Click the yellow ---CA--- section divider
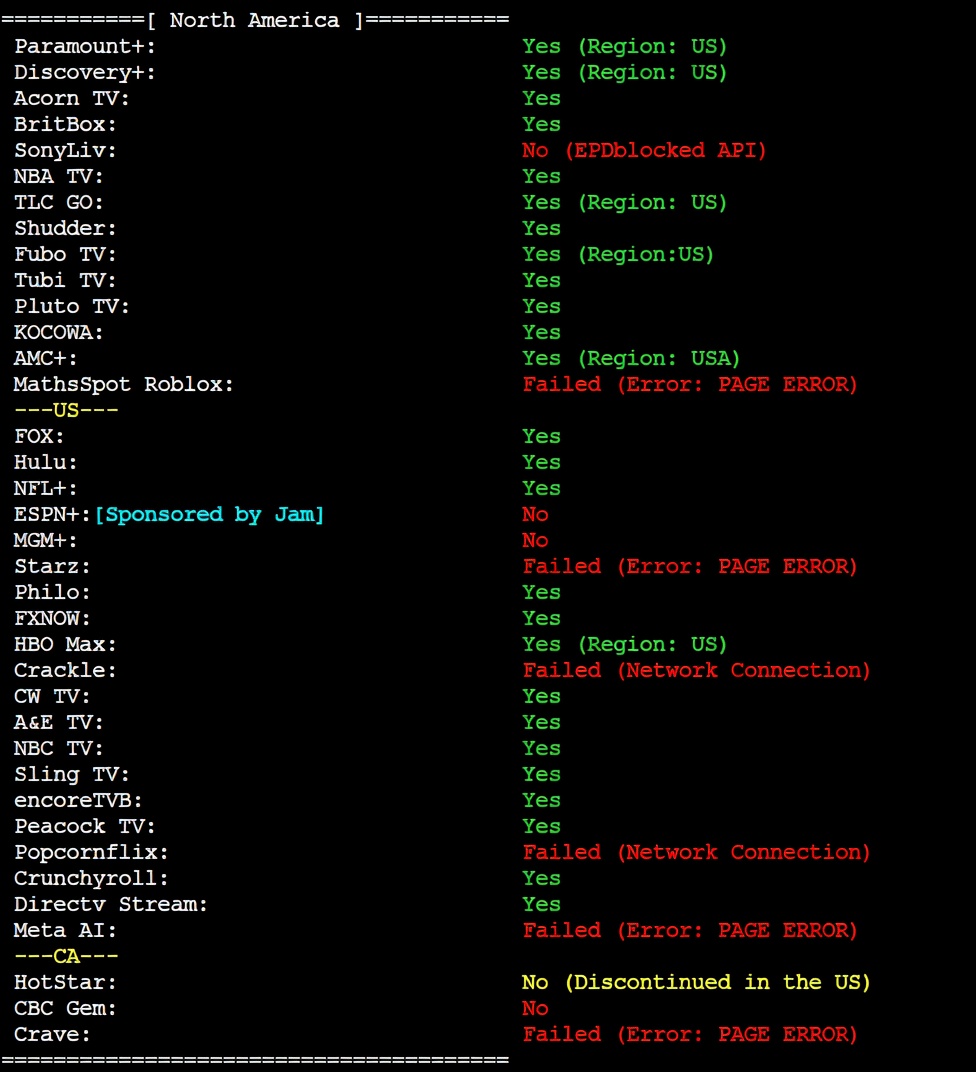The height and width of the screenshot is (1072, 976). point(66,956)
